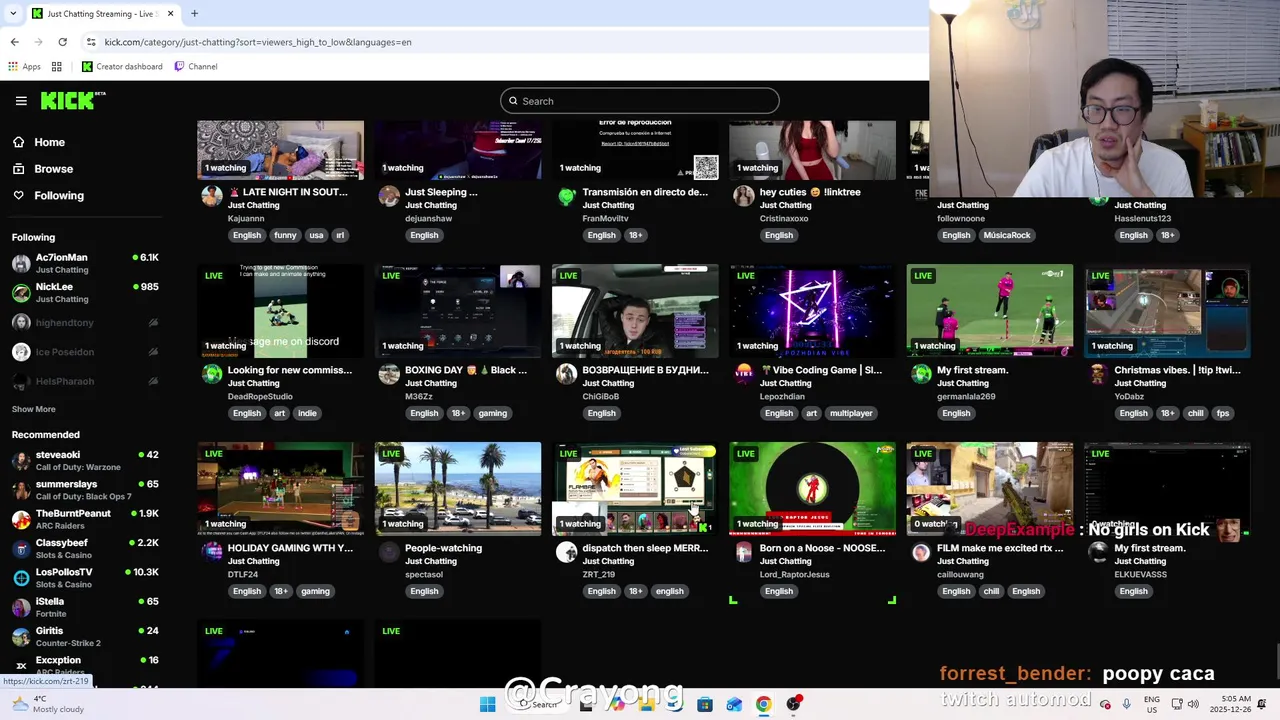Click the Kick logo
This screenshot has height=720, width=1280.
click(x=72, y=100)
